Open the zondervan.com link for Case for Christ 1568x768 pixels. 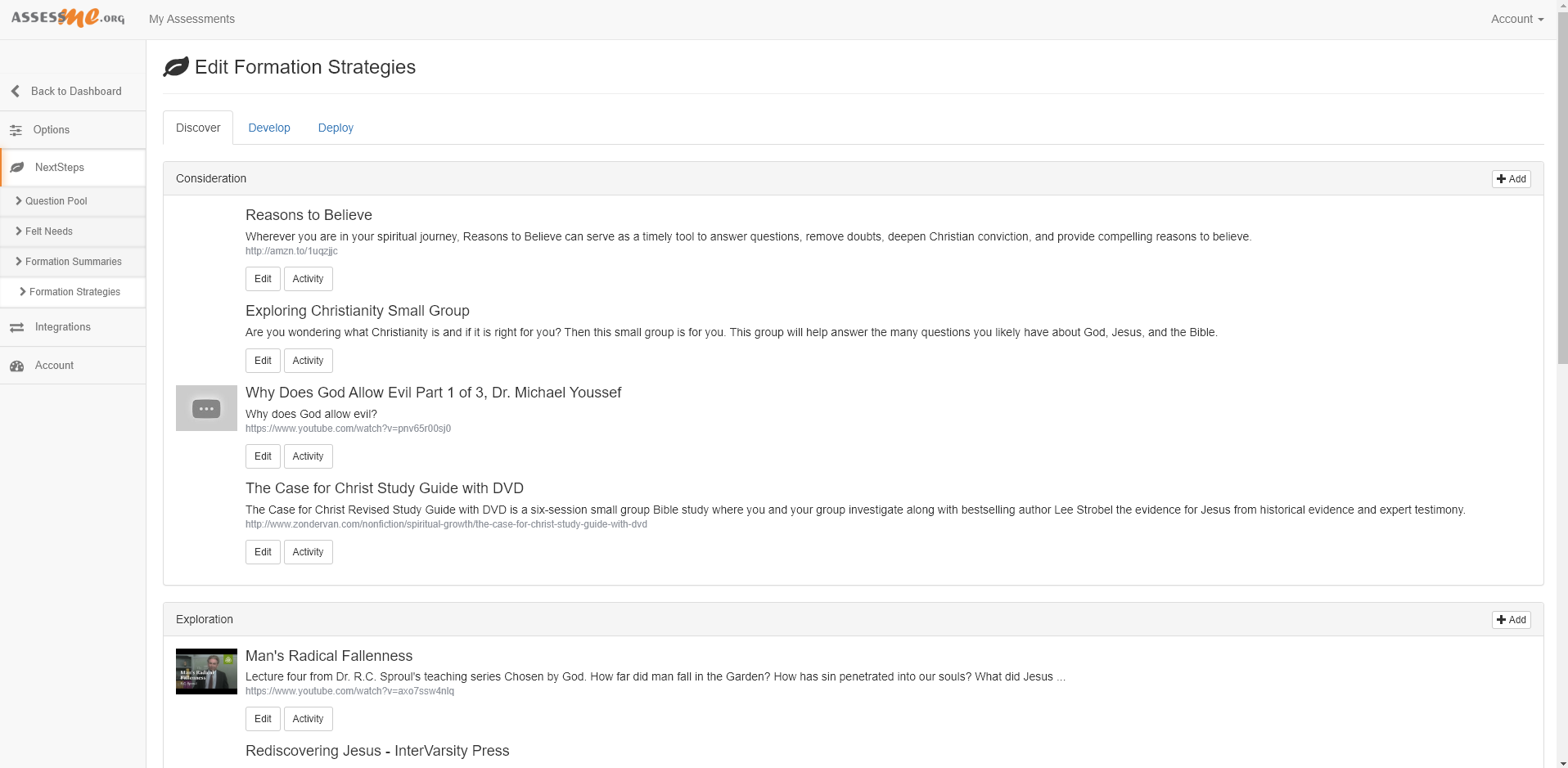pyautogui.click(x=446, y=524)
